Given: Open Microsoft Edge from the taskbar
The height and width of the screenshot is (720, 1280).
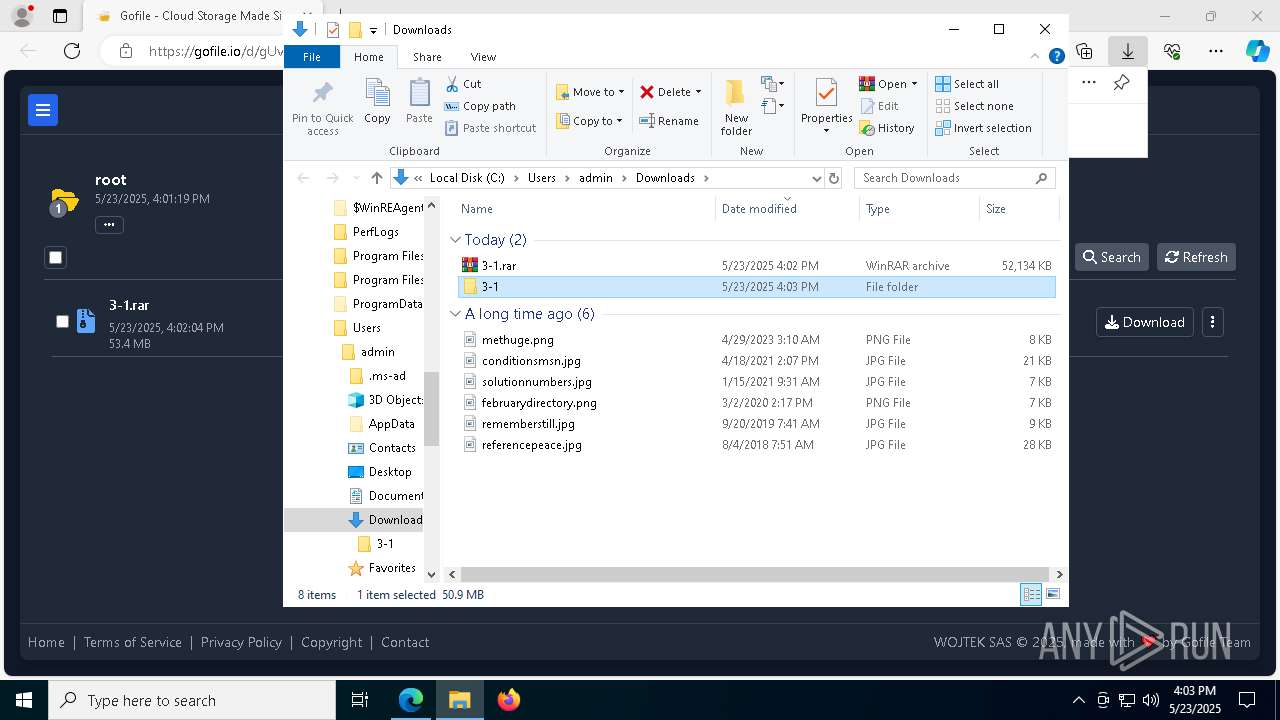Looking at the screenshot, I should 411,700.
